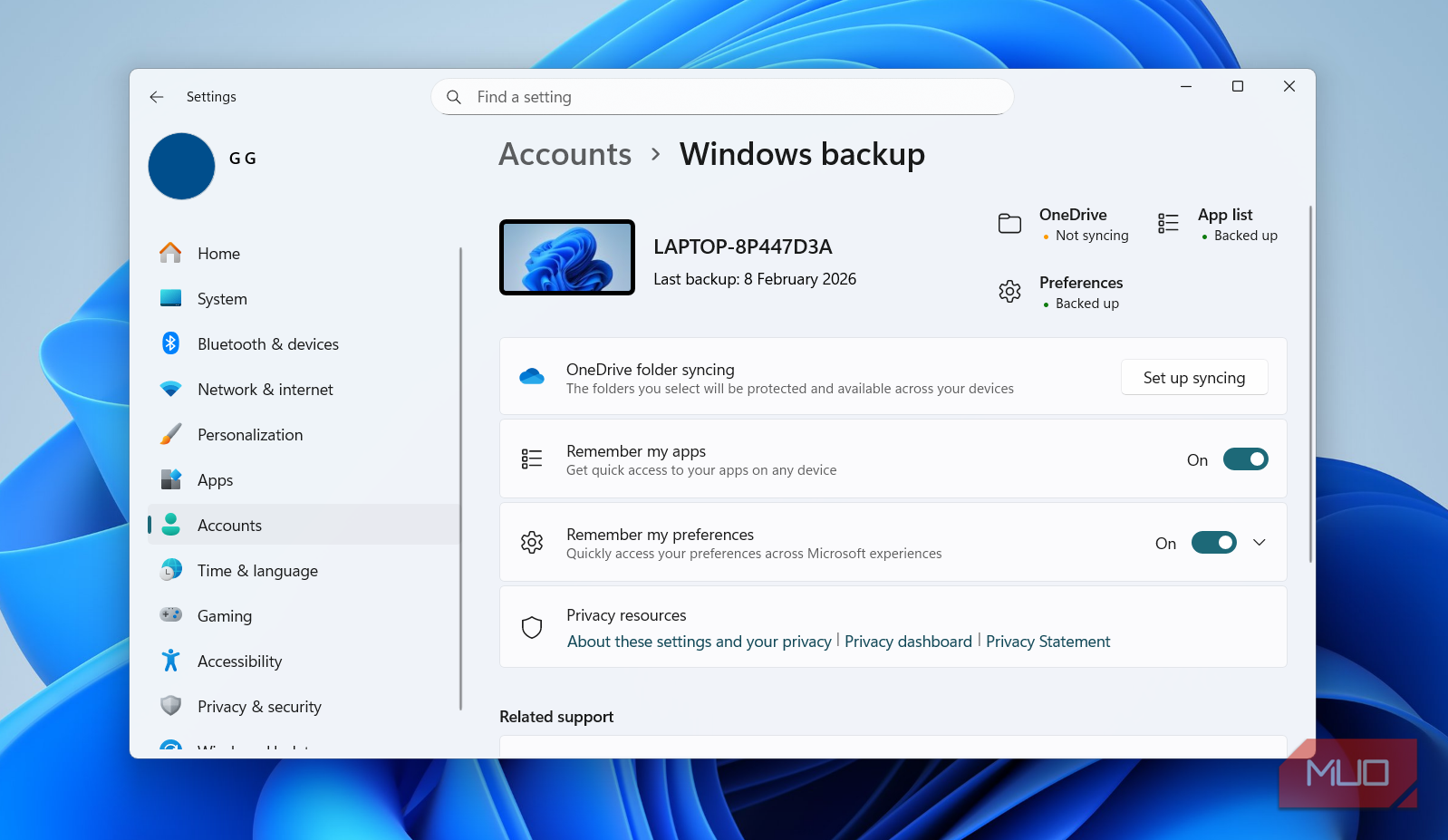Disable Remember my preferences toggle
The height and width of the screenshot is (840, 1448).
[1213, 543]
